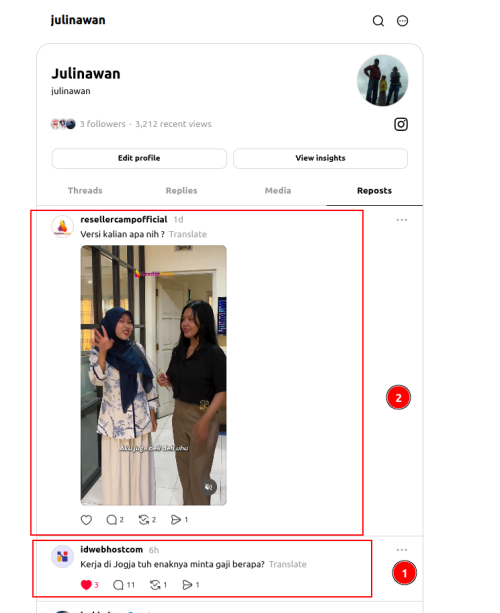Like the resellercampofficial post

pos(86,520)
